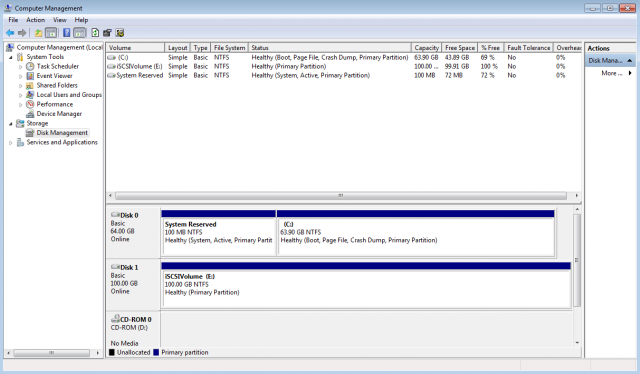Select the System Reserved partition block on Disk 0
Screen dimensions: 640x374
click(218, 234)
